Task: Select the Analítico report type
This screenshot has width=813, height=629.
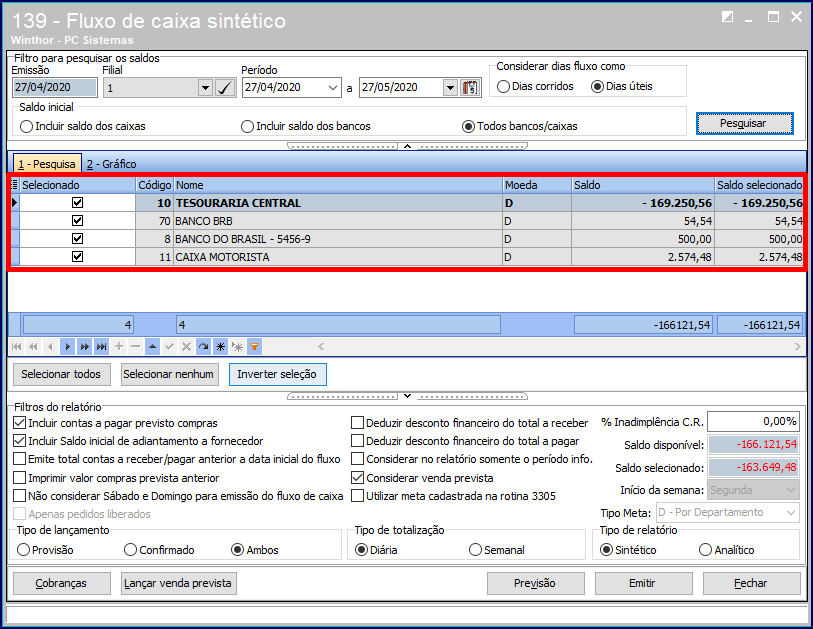Action: click(x=726, y=550)
